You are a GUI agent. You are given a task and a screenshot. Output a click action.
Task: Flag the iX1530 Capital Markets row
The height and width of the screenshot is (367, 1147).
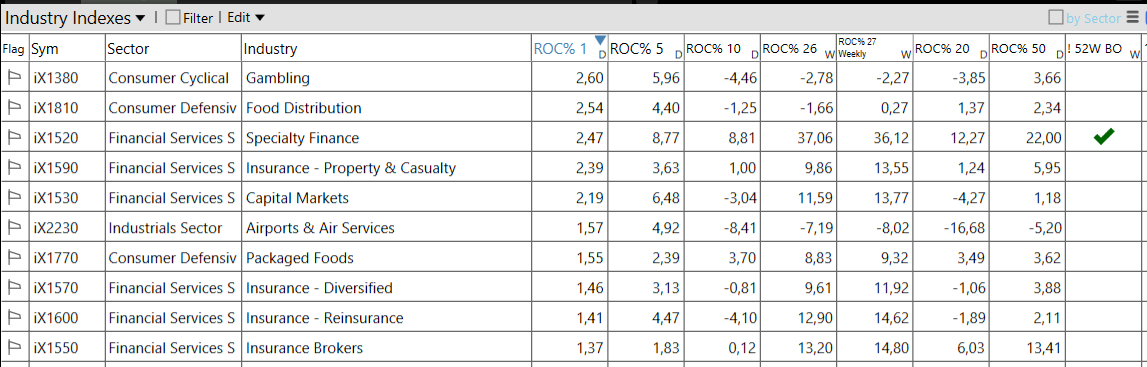(x=14, y=197)
